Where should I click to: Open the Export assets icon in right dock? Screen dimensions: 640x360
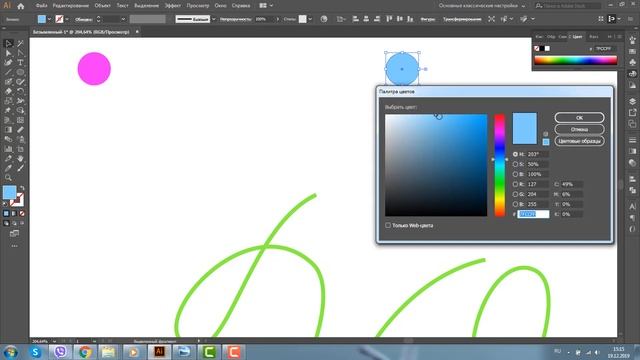tap(632, 112)
